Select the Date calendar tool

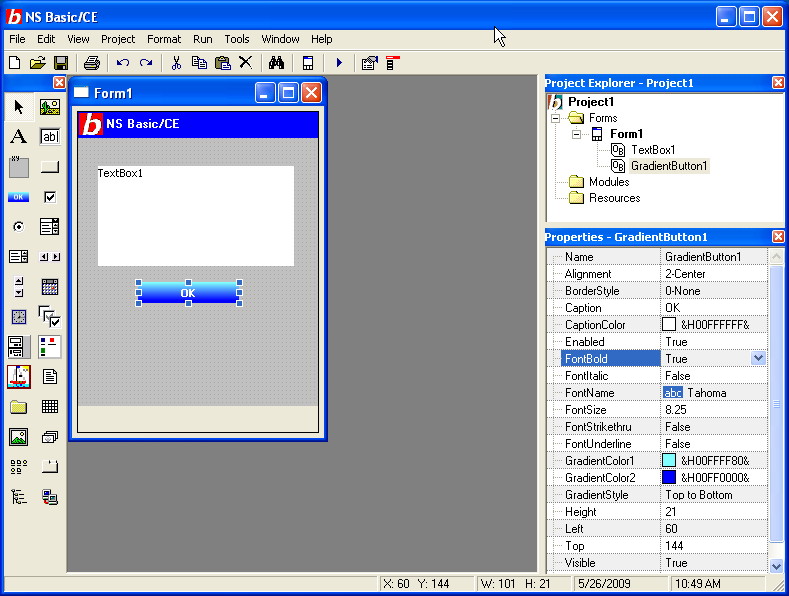(49, 286)
